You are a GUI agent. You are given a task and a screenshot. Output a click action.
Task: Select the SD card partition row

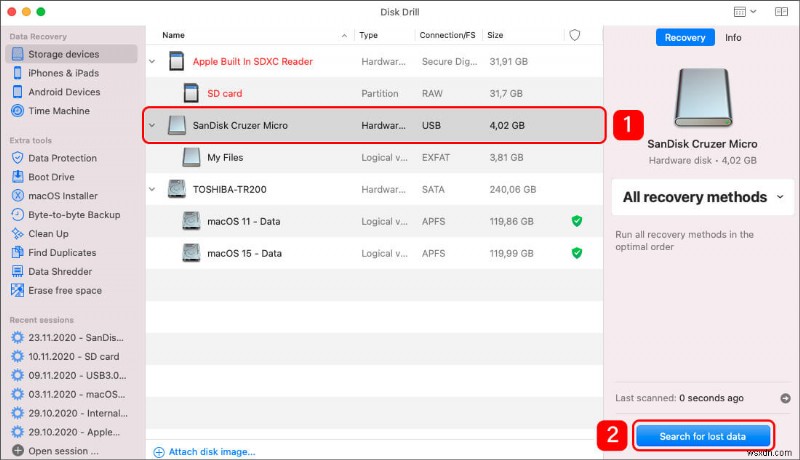pyautogui.click(x=374, y=93)
